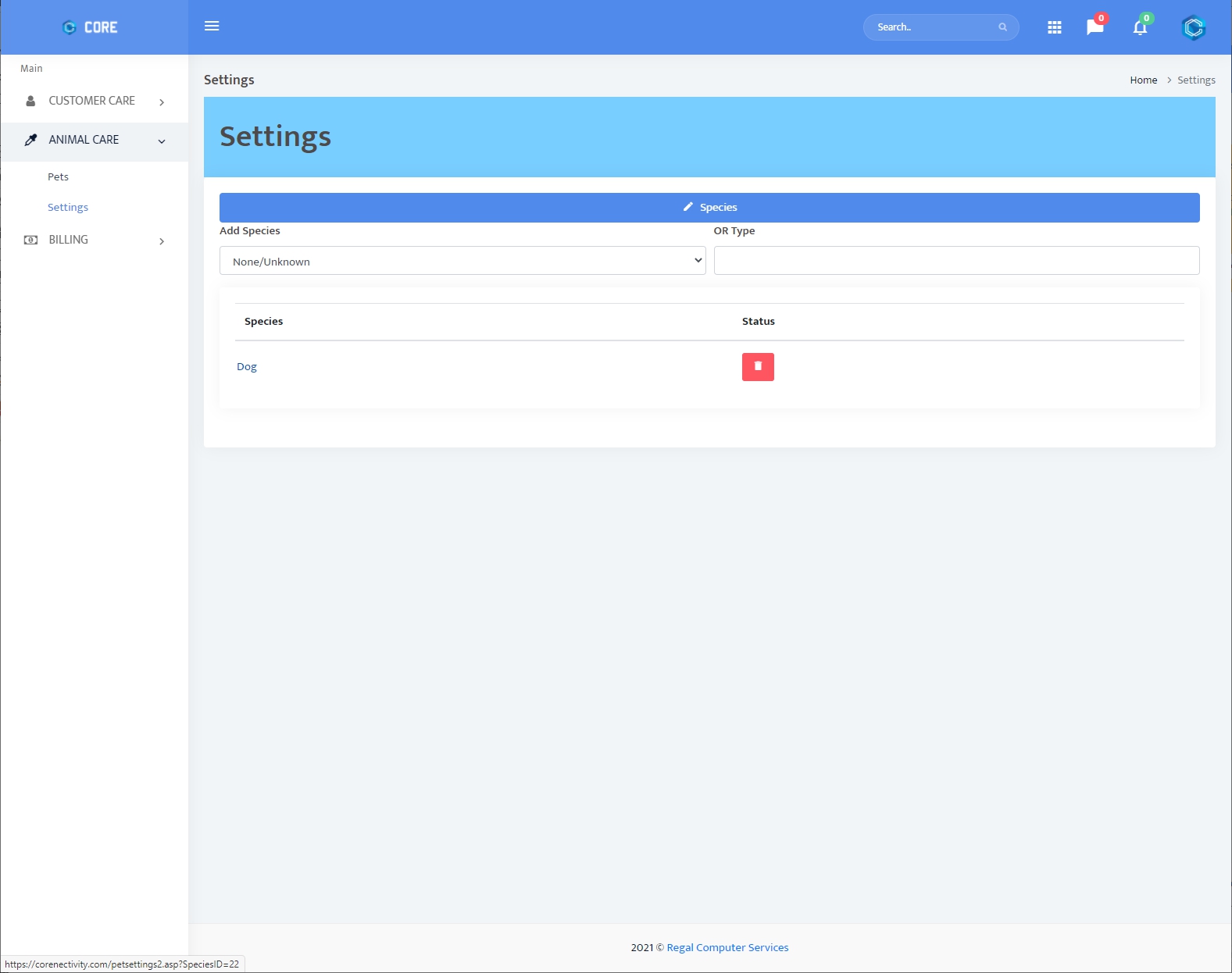Open Pets in sidebar
This screenshot has height=973, width=1232.
tap(58, 176)
